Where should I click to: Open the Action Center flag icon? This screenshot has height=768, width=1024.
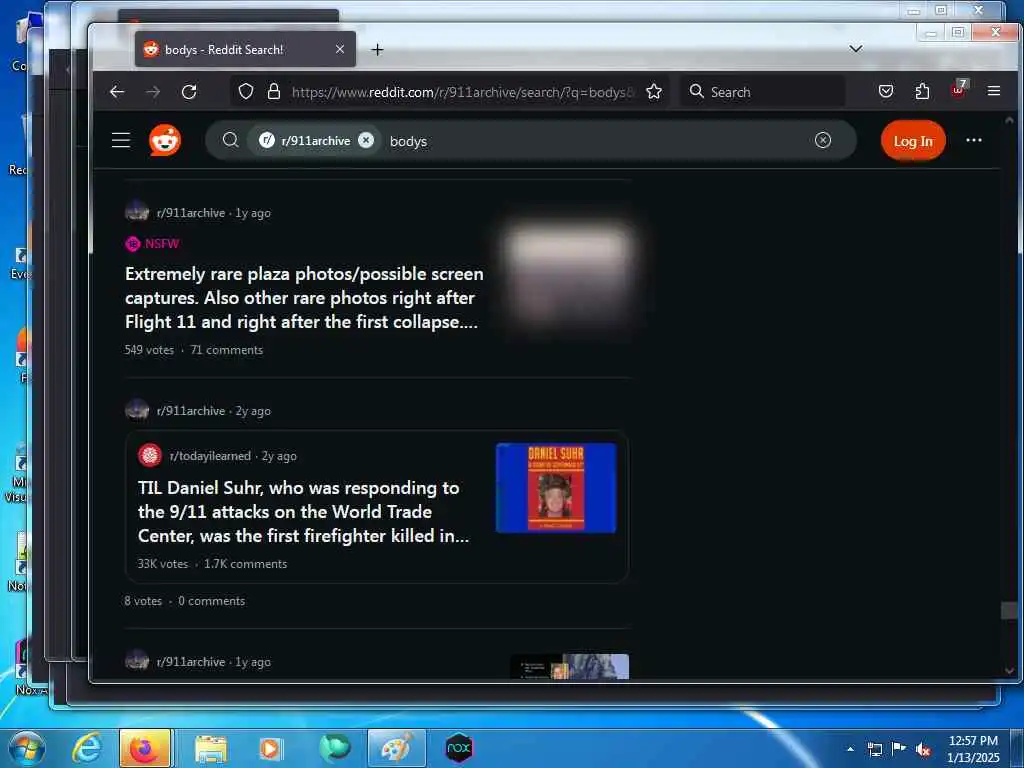899,749
